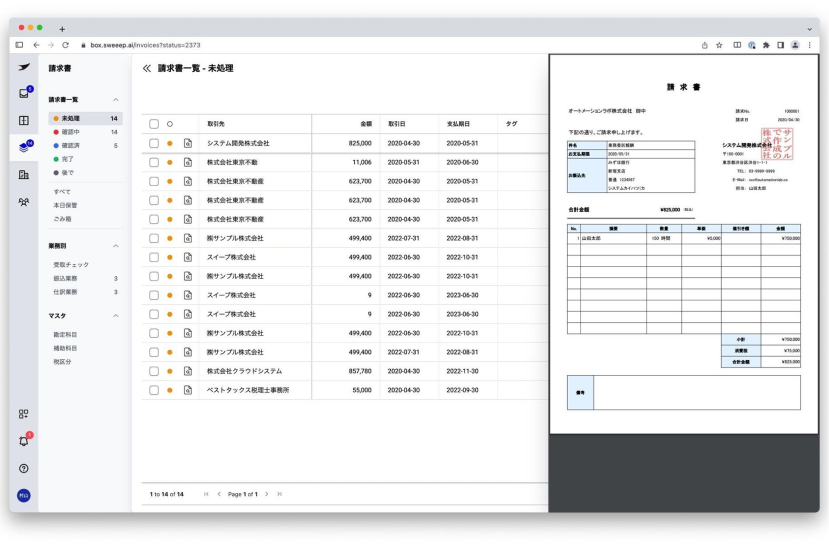
Task: Bookmark page with the star icon
Action: click(x=719, y=45)
